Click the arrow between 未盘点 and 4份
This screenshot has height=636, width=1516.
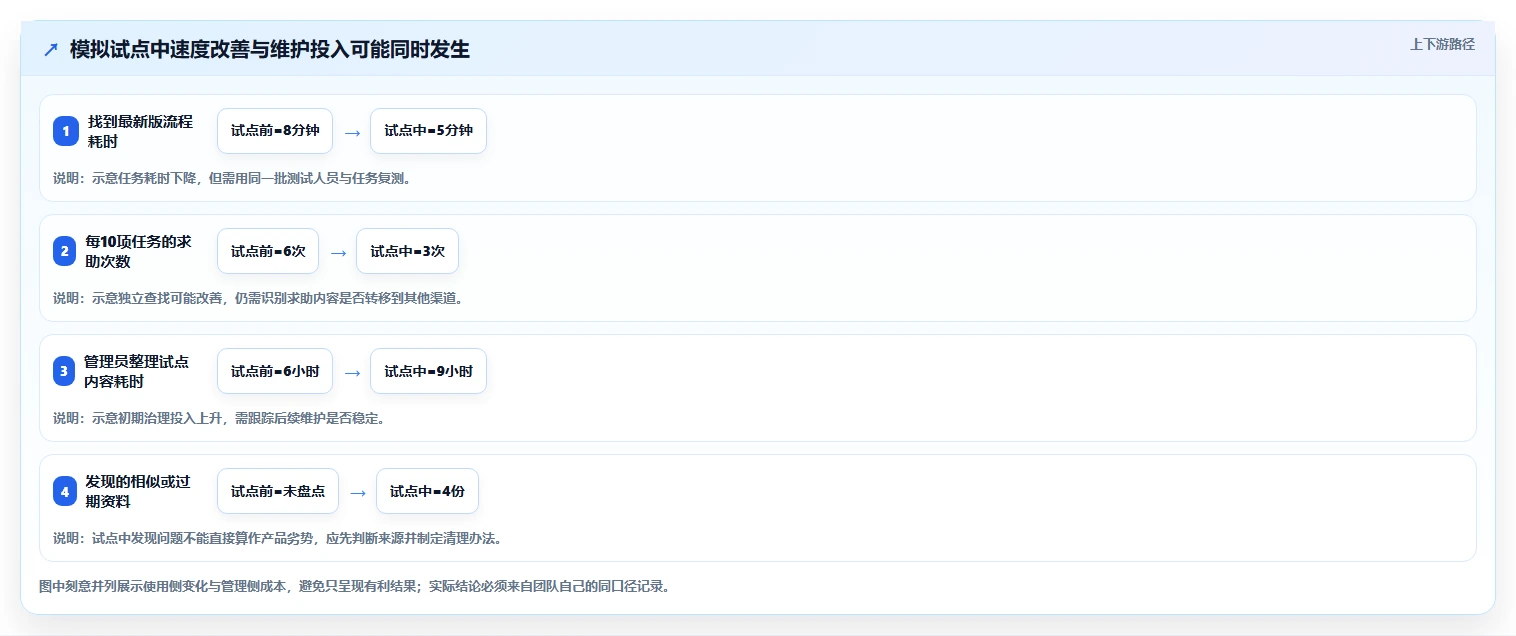click(358, 492)
